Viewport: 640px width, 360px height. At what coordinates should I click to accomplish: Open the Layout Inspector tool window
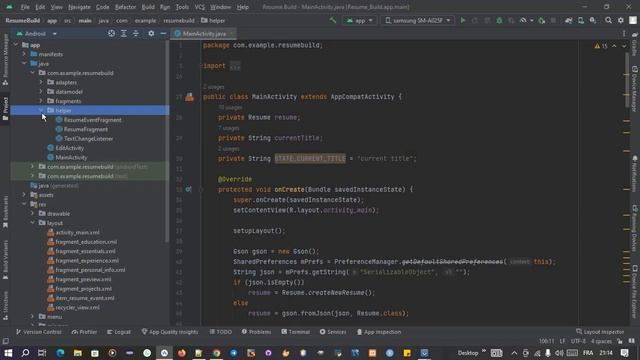600,332
